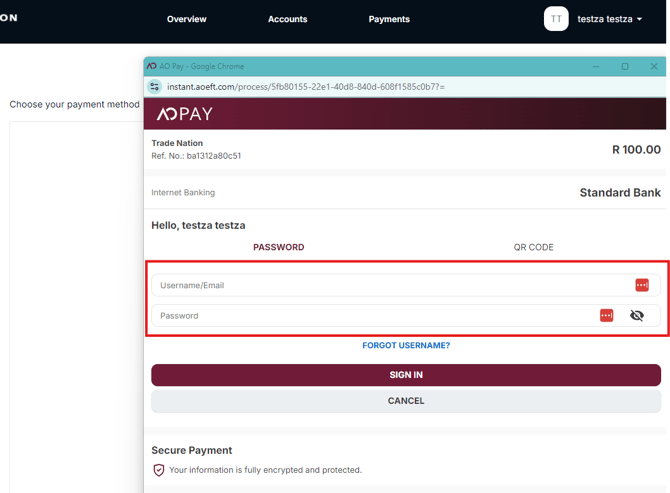This screenshot has width=670, height=493.
Task: Click the TT user avatar
Action: click(x=556, y=19)
